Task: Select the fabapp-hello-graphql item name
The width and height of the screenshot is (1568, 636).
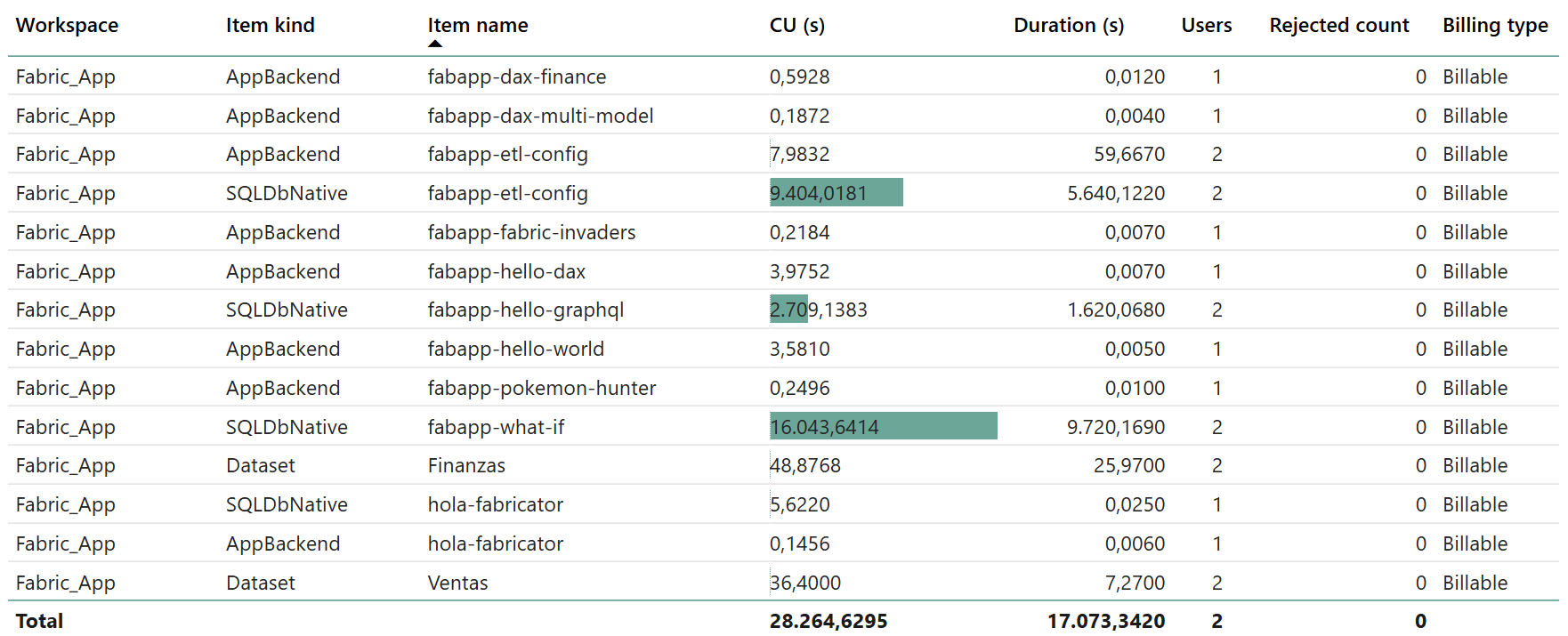Action: 526,310
